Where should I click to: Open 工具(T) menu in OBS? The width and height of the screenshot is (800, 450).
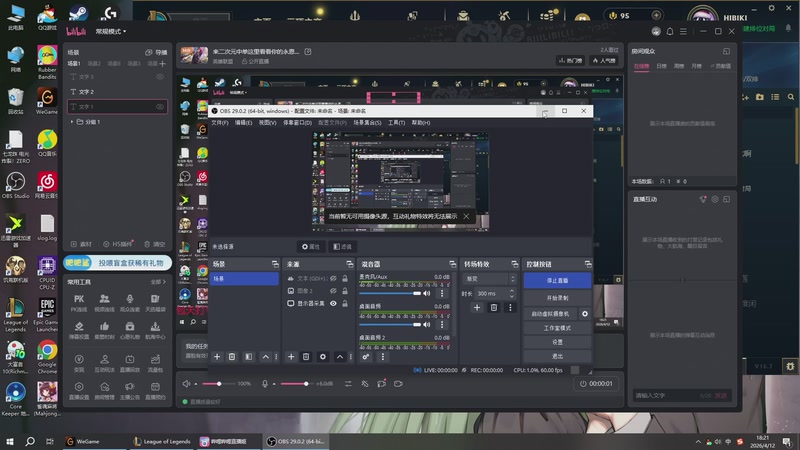[x=396, y=122]
